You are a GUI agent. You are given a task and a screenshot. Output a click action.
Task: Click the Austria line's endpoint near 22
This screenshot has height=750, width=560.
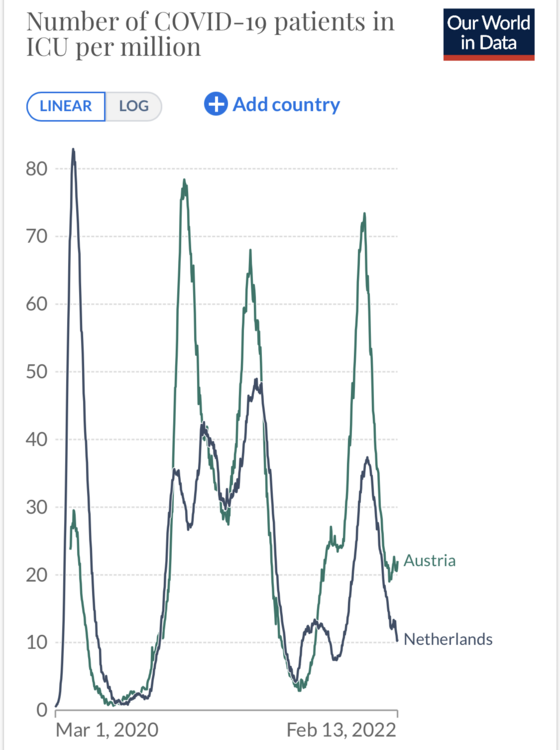click(397, 563)
